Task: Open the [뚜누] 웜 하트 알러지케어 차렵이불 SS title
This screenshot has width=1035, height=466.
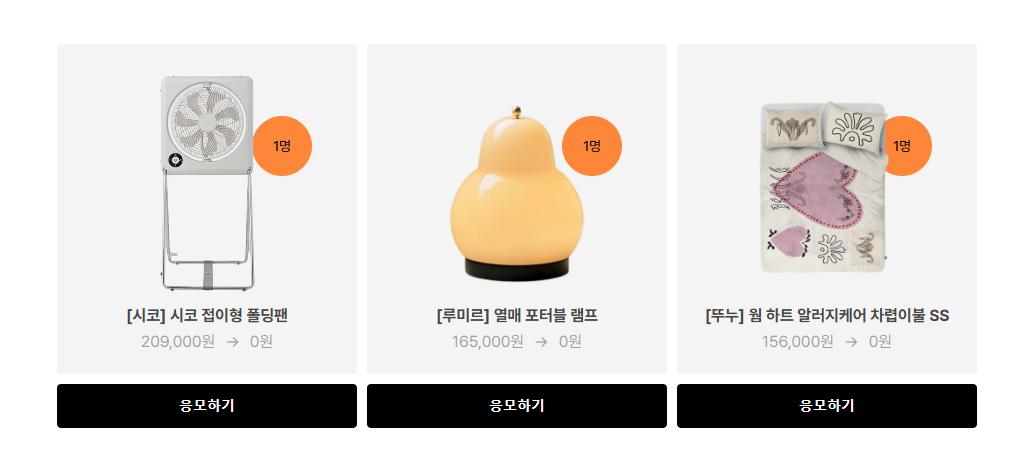Action: pyautogui.click(x=827, y=316)
